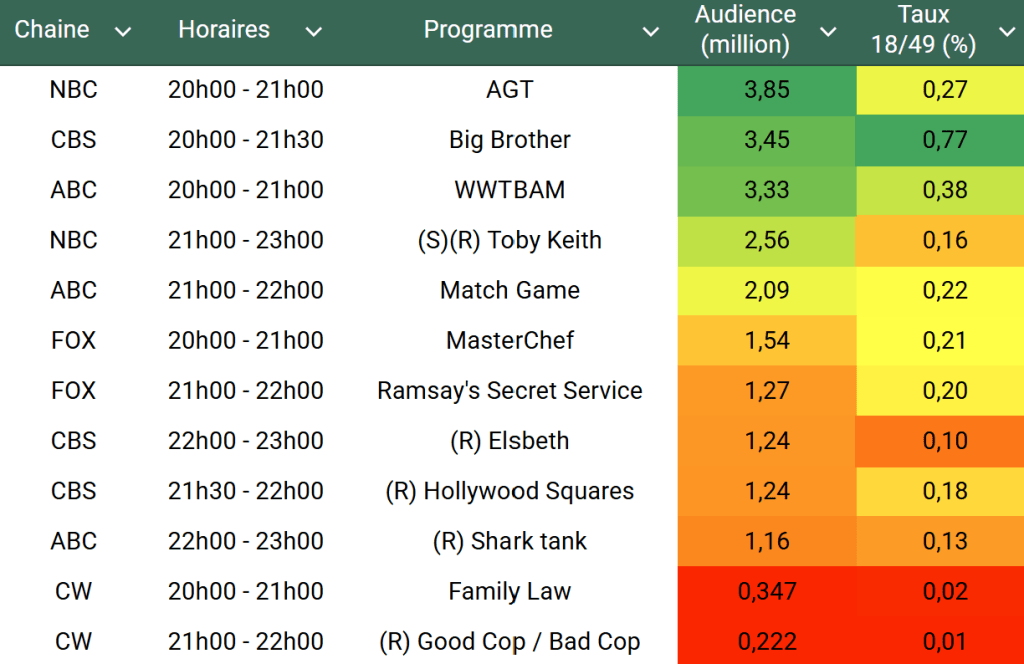Click the red 0,347 audience cell
The width and height of the screenshot is (1024, 664).
point(767,591)
